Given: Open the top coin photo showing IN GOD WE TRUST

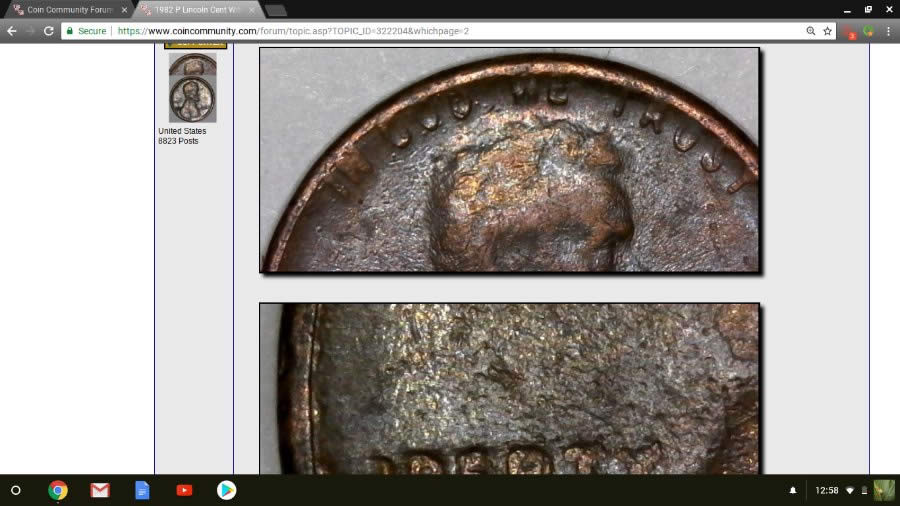Looking at the screenshot, I should [x=510, y=159].
